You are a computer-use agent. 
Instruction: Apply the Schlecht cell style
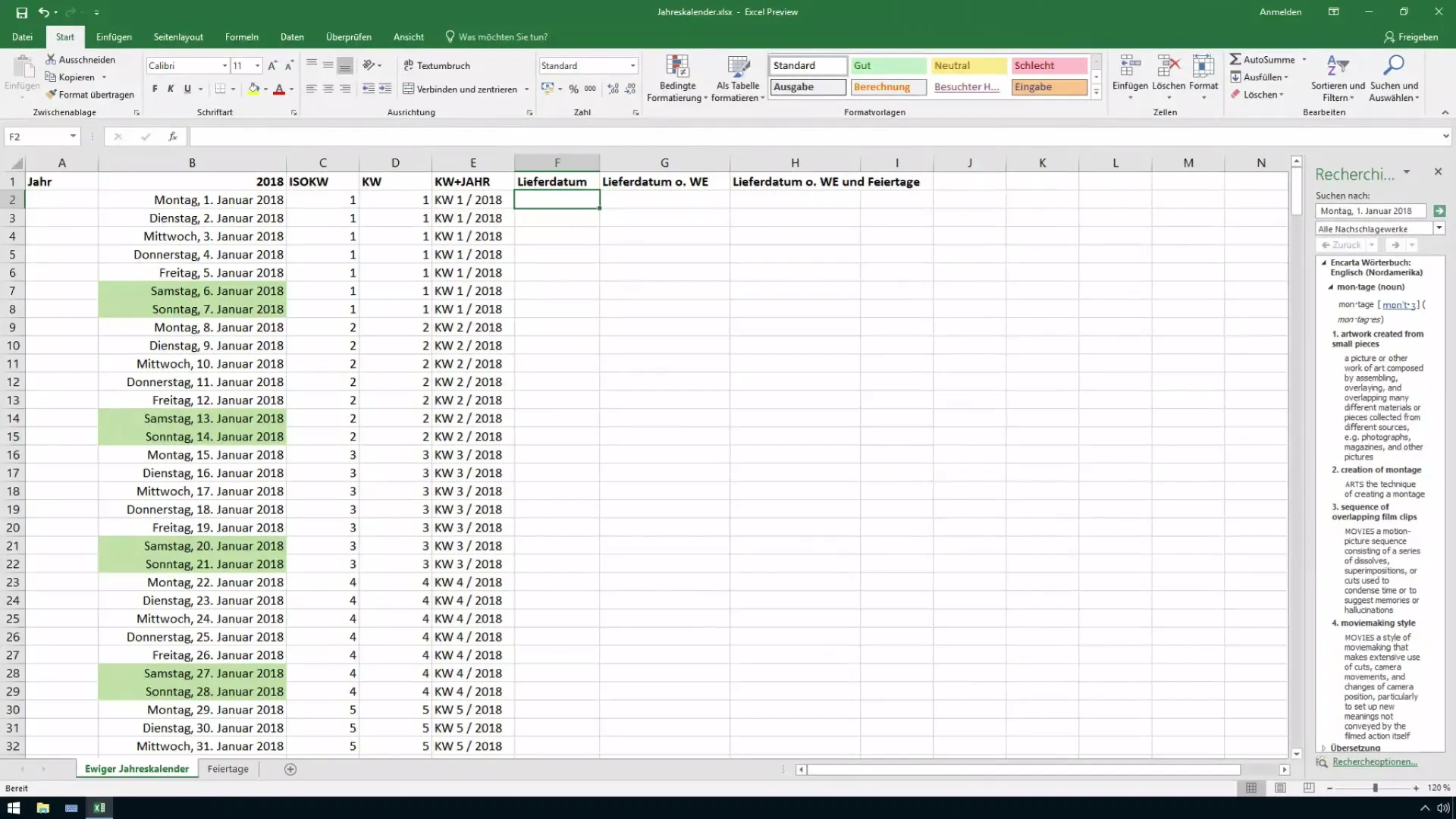[1050, 66]
